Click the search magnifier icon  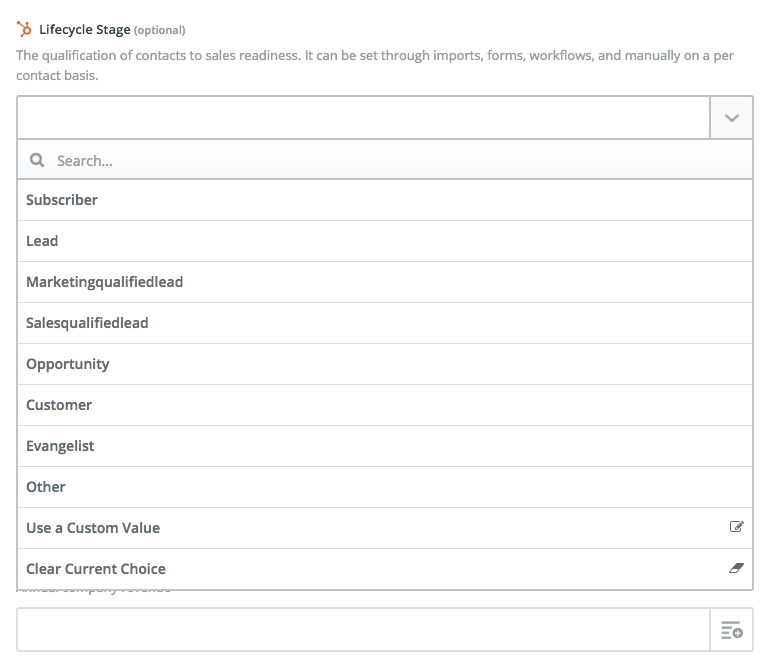click(x=37, y=160)
